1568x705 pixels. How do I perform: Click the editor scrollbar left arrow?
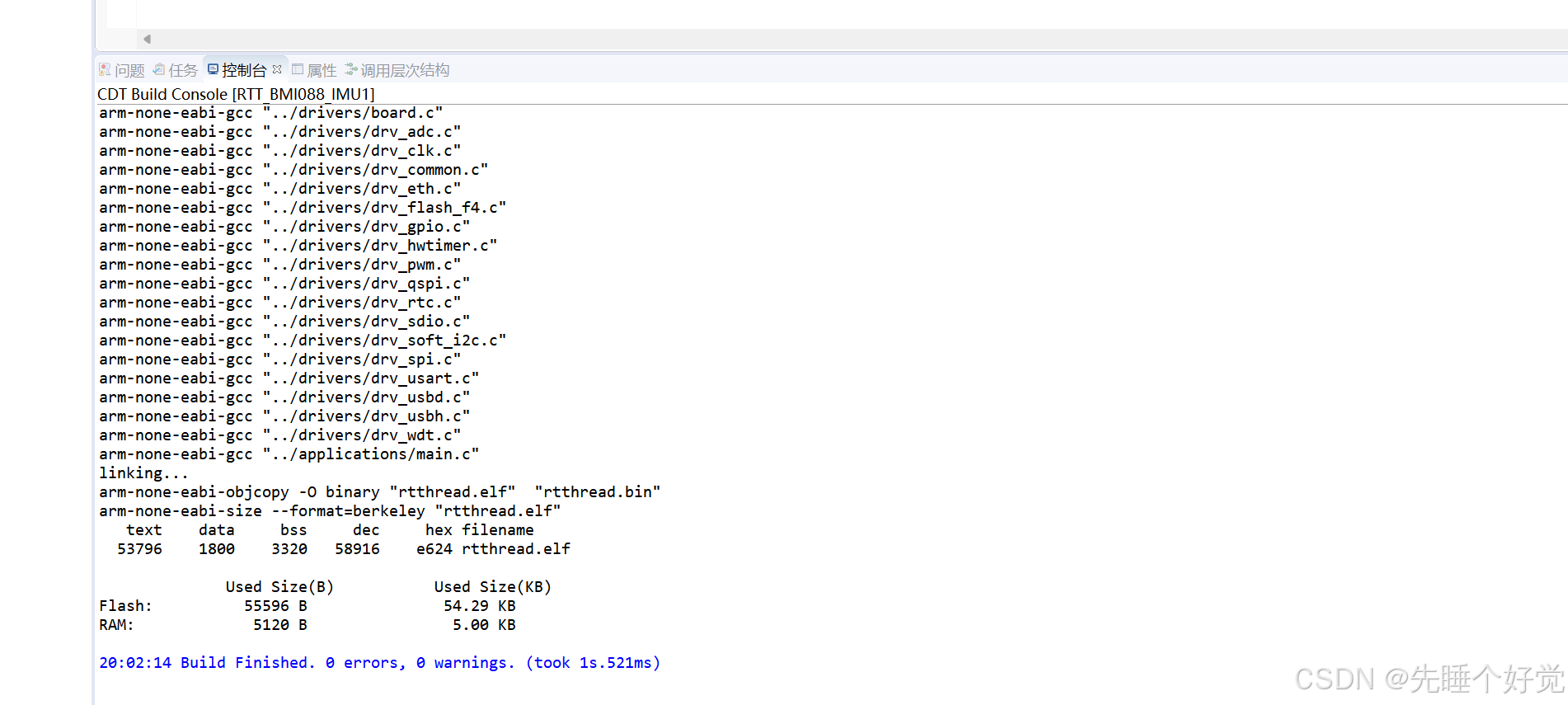pos(147,39)
